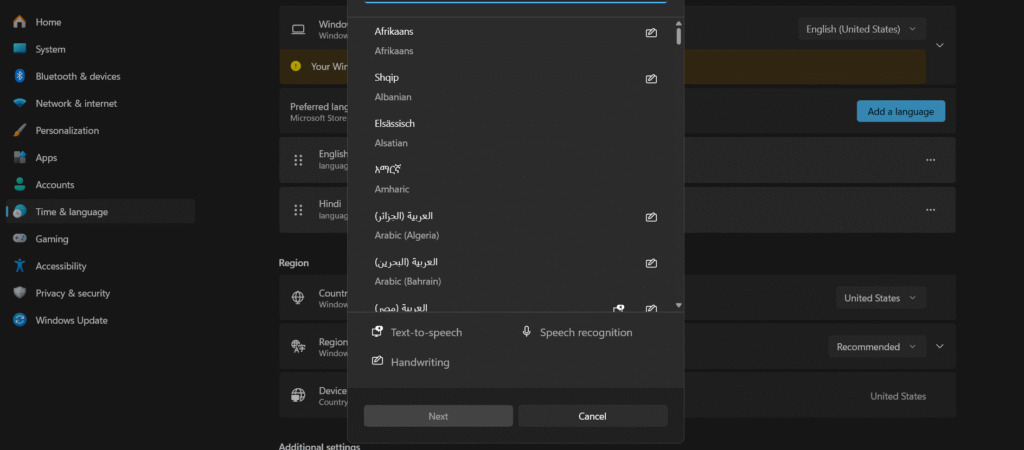Click handwriting icon beside Albanian

pos(650,79)
